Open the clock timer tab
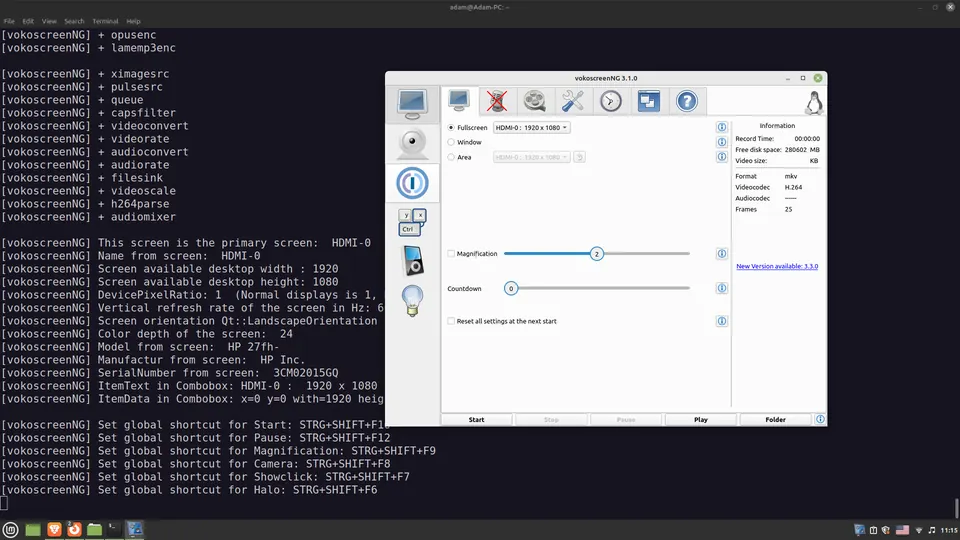 (610, 101)
